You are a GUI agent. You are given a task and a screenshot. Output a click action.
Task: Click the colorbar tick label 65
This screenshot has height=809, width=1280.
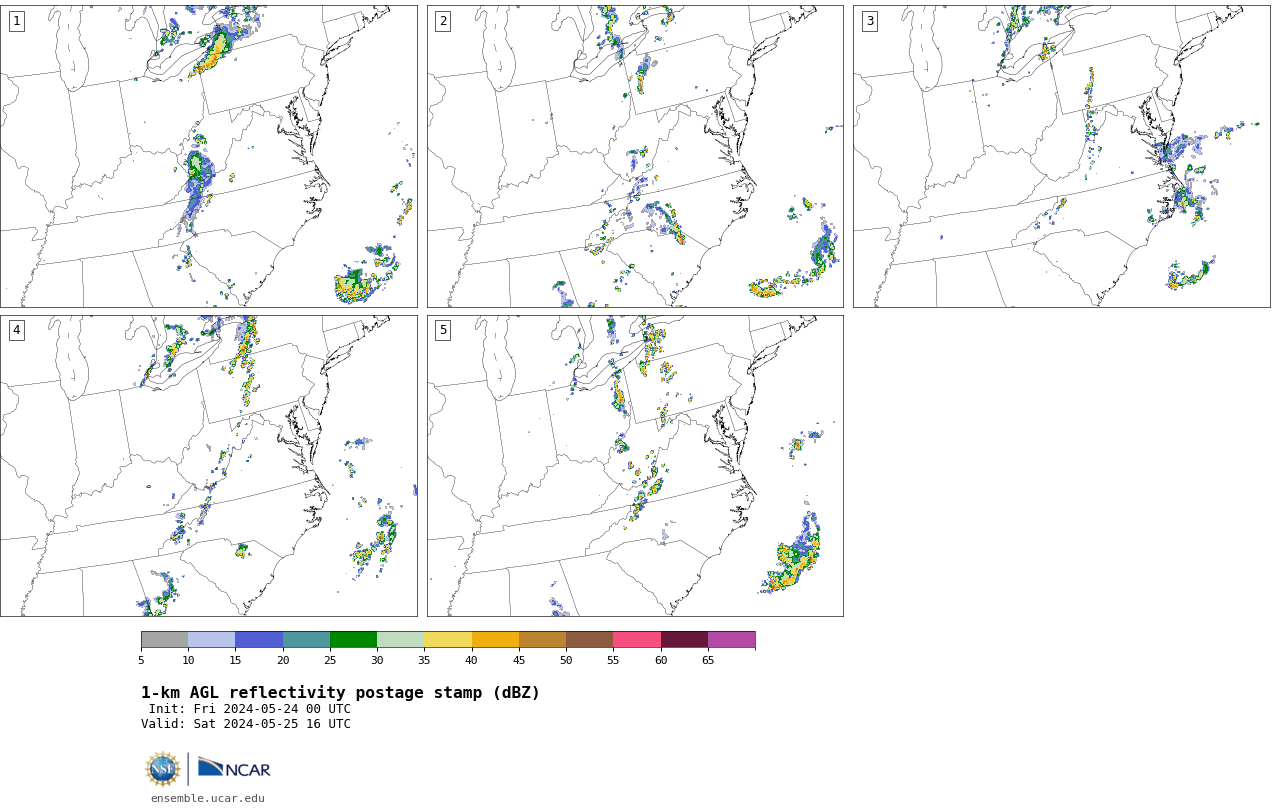[x=708, y=660]
